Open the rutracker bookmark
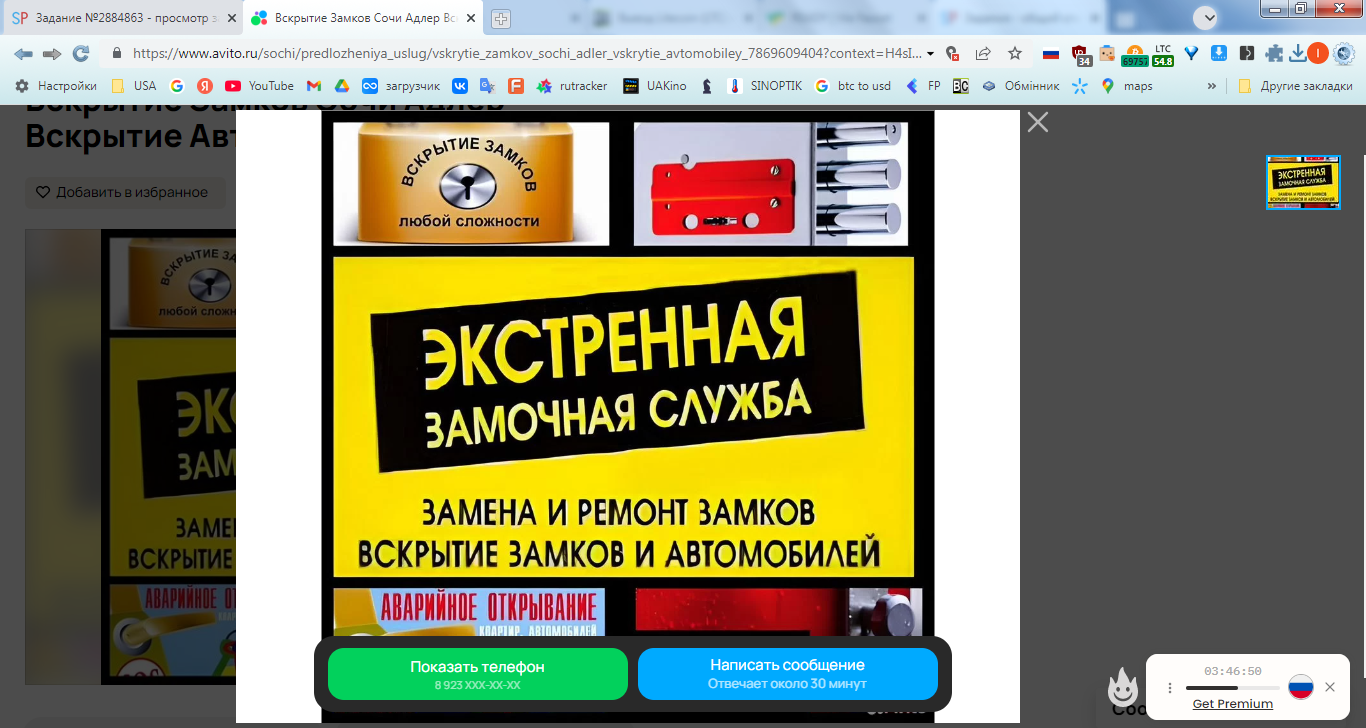This screenshot has height=728, width=1366. point(572,86)
